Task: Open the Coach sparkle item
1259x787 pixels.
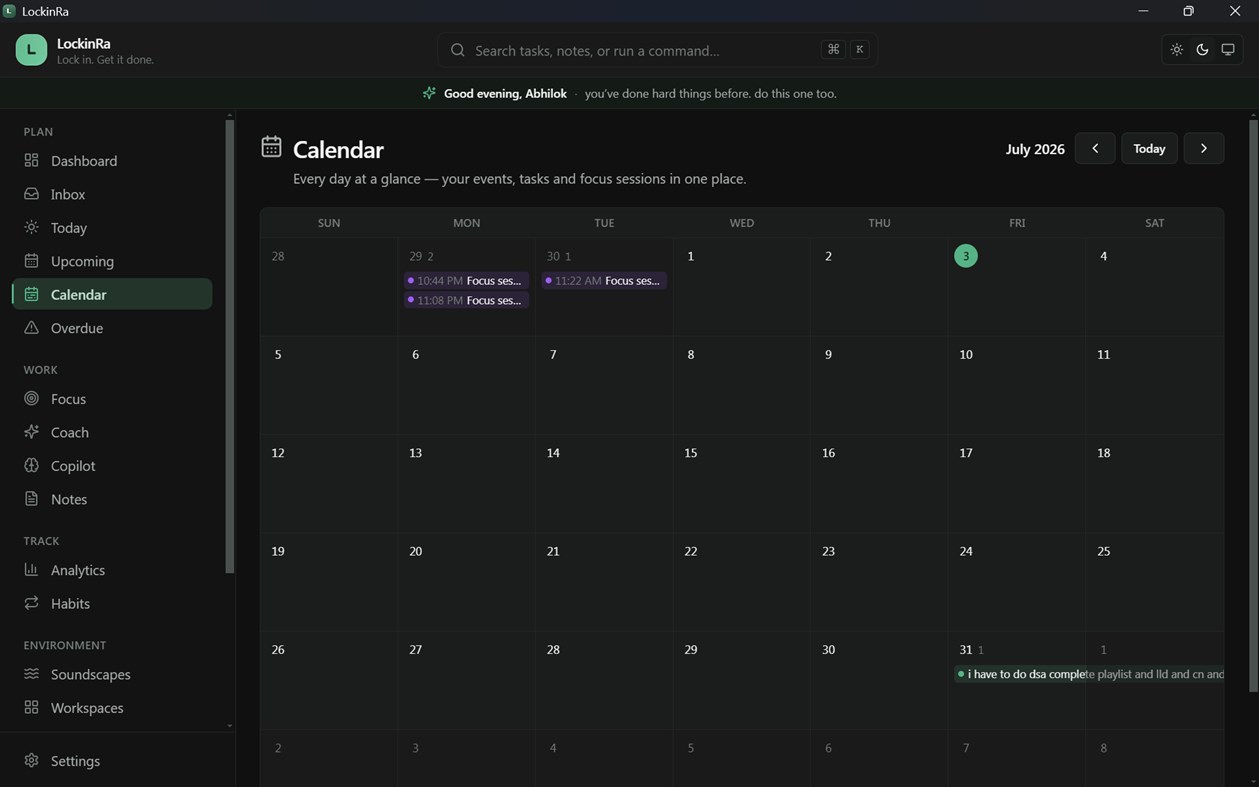Action: (112, 432)
